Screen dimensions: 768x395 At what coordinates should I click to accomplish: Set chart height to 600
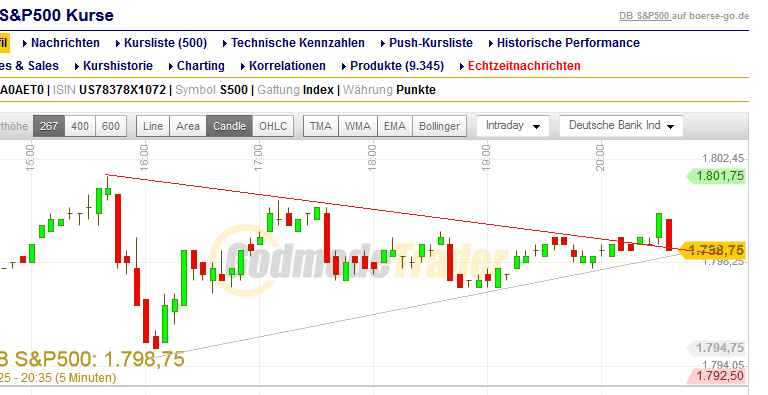(x=111, y=126)
